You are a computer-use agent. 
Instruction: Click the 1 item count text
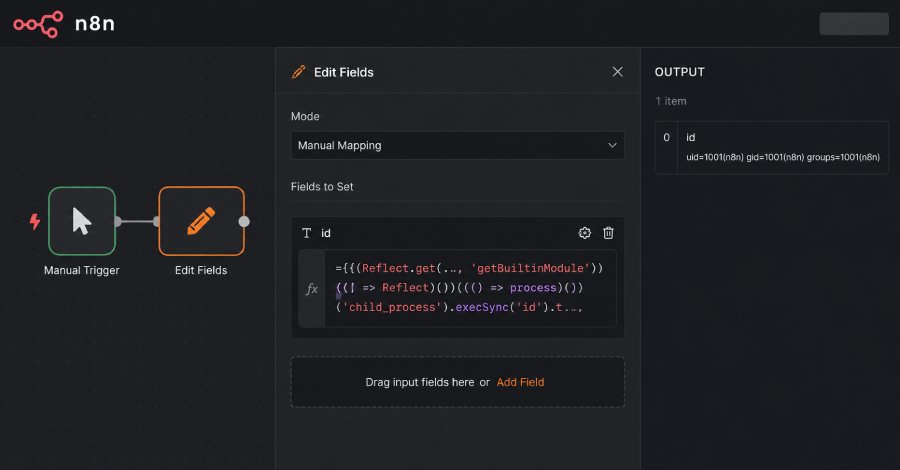pyautogui.click(x=671, y=101)
